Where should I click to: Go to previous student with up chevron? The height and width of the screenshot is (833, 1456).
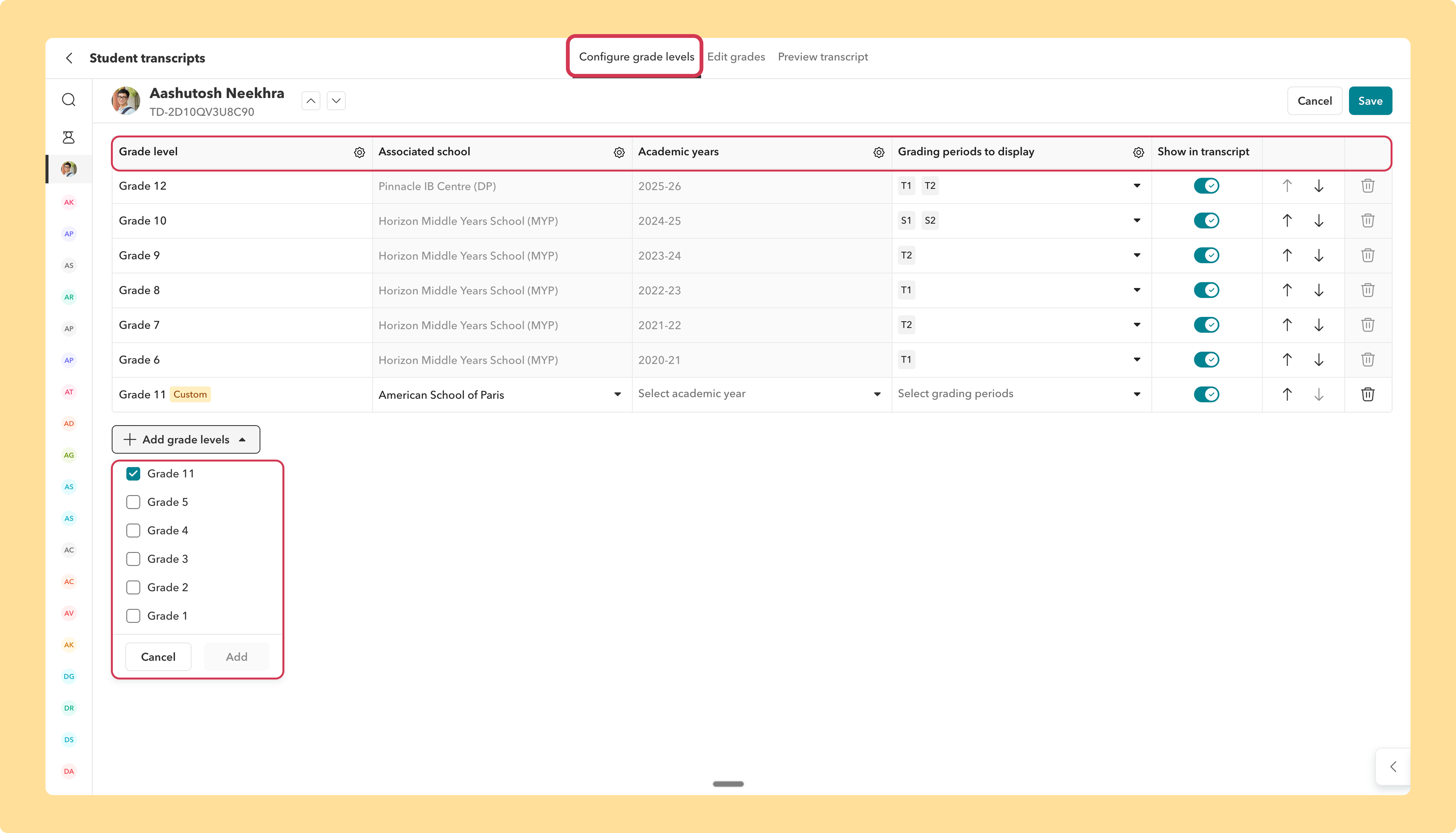click(x=311, y=101)
